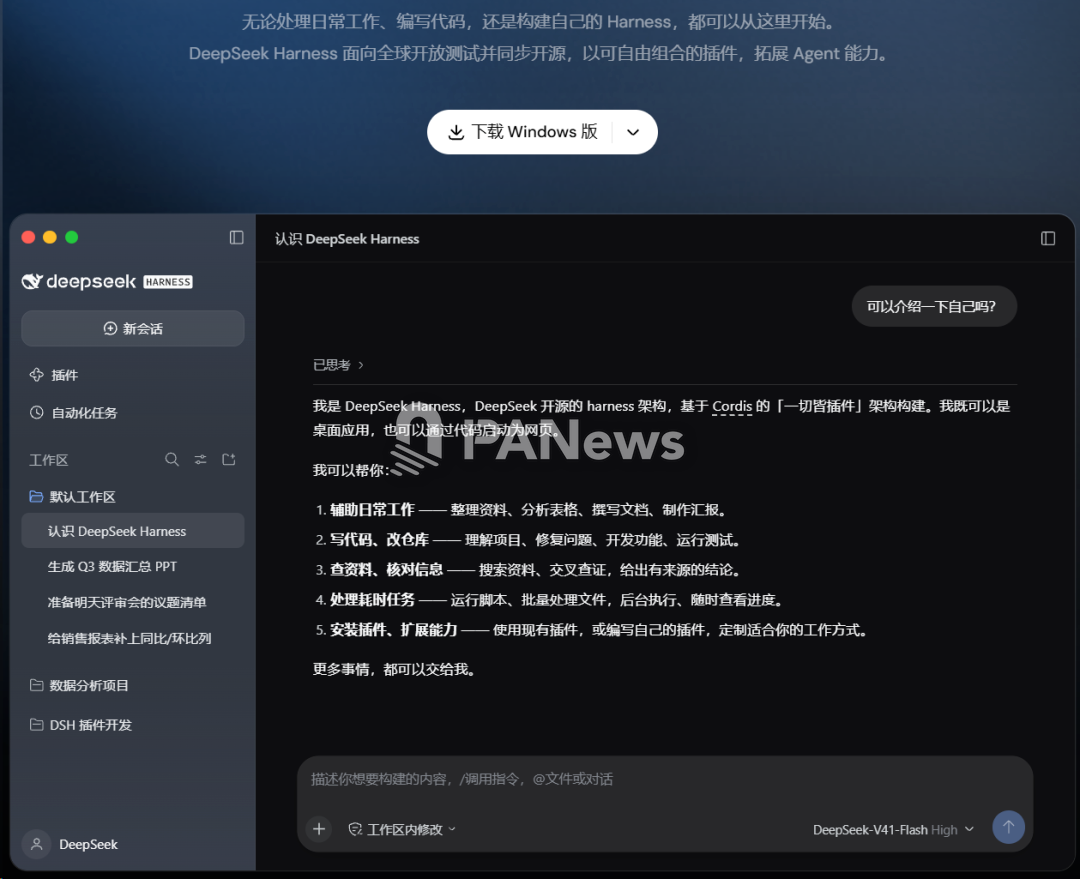Create new workspace folder icon
This screenshot has width=1080, height=879.
pyautogui.click(x=229, y=459)
